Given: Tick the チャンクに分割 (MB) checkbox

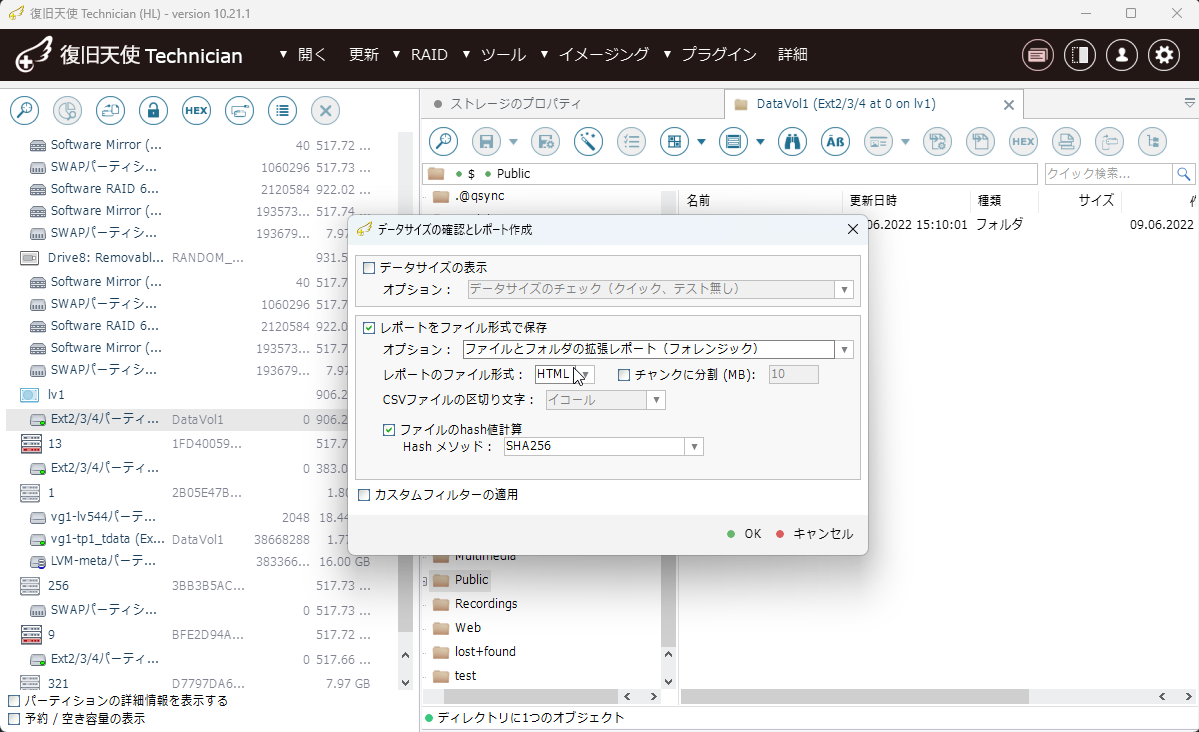Looking at the screenshot, I should tap(624, 375).
